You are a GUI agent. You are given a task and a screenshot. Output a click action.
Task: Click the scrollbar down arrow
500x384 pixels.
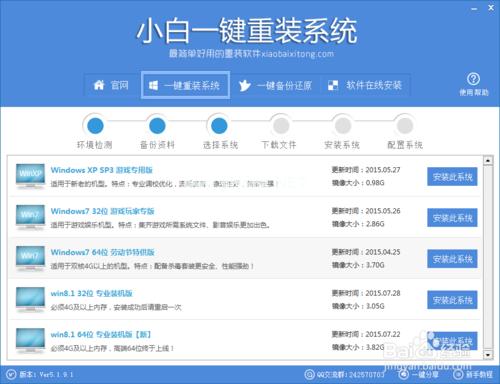click(488, 355)
